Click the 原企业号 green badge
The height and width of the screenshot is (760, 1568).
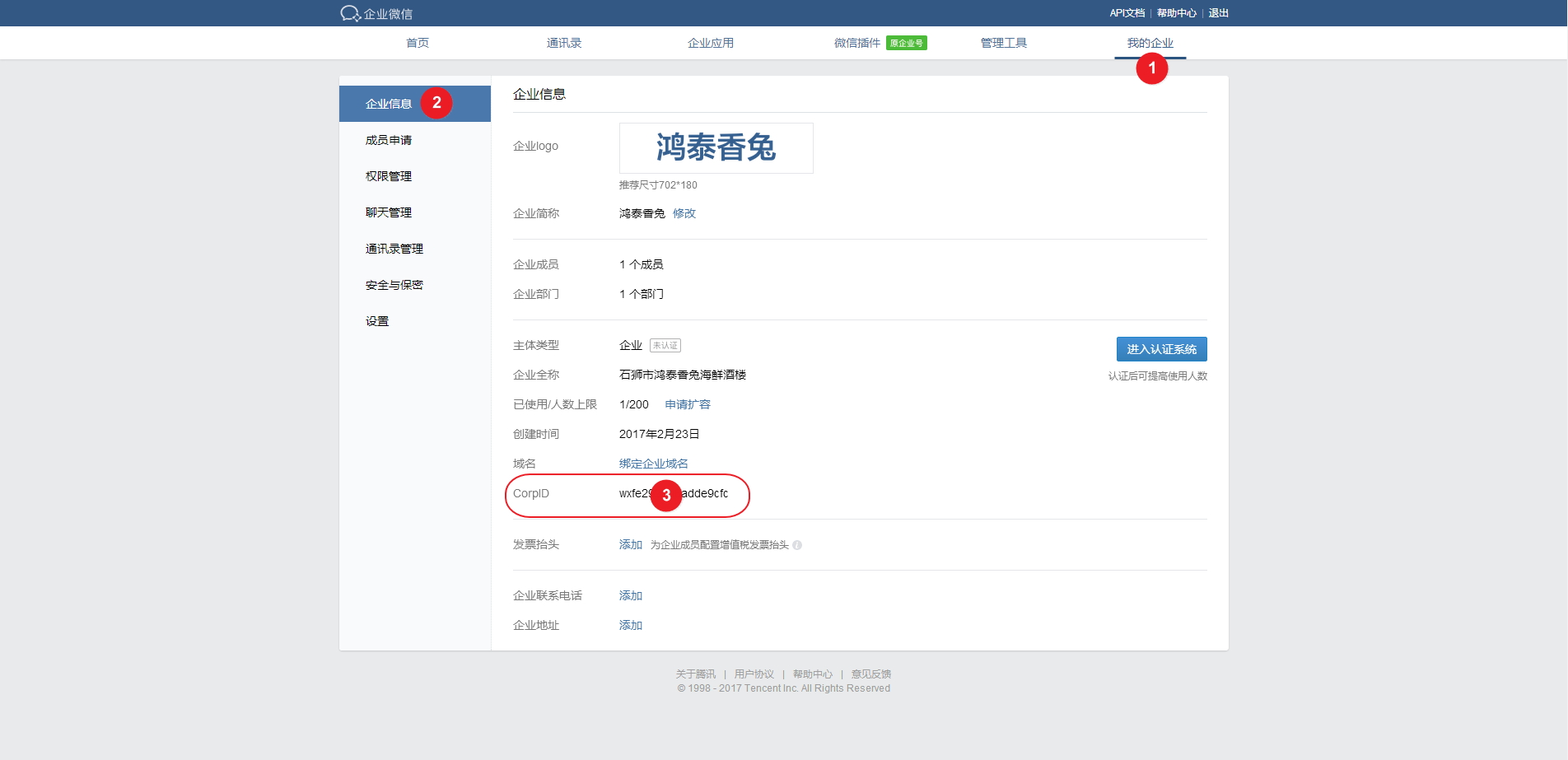click(x=906, y=43)
